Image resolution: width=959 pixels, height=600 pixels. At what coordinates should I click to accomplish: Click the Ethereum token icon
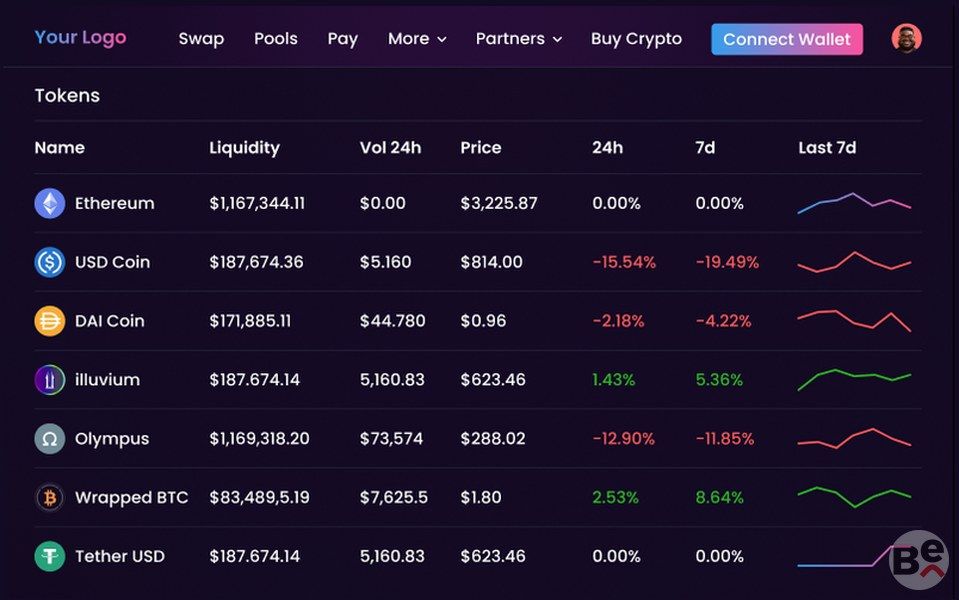(50, 204)
